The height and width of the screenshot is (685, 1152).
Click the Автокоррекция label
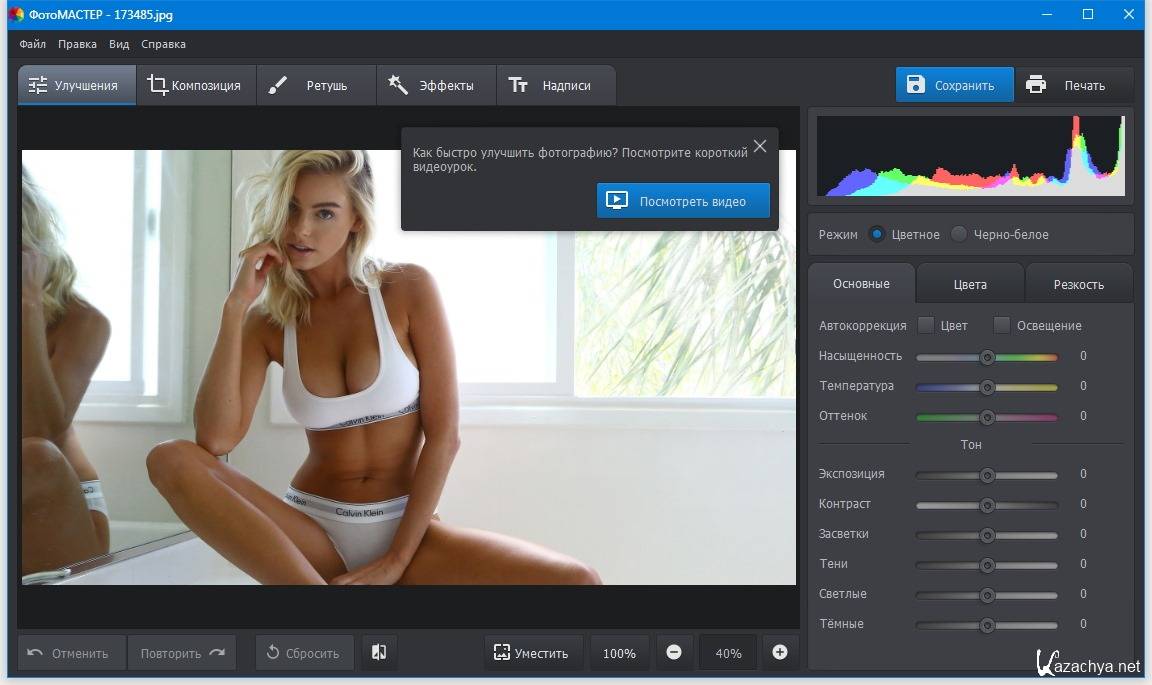863,326
